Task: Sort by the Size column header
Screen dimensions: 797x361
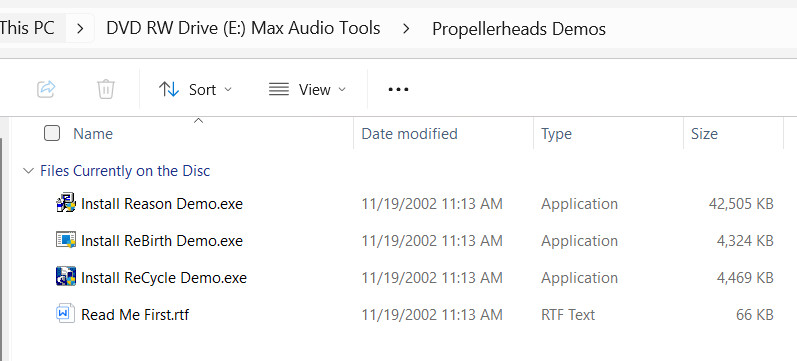Action: [704, 134]
